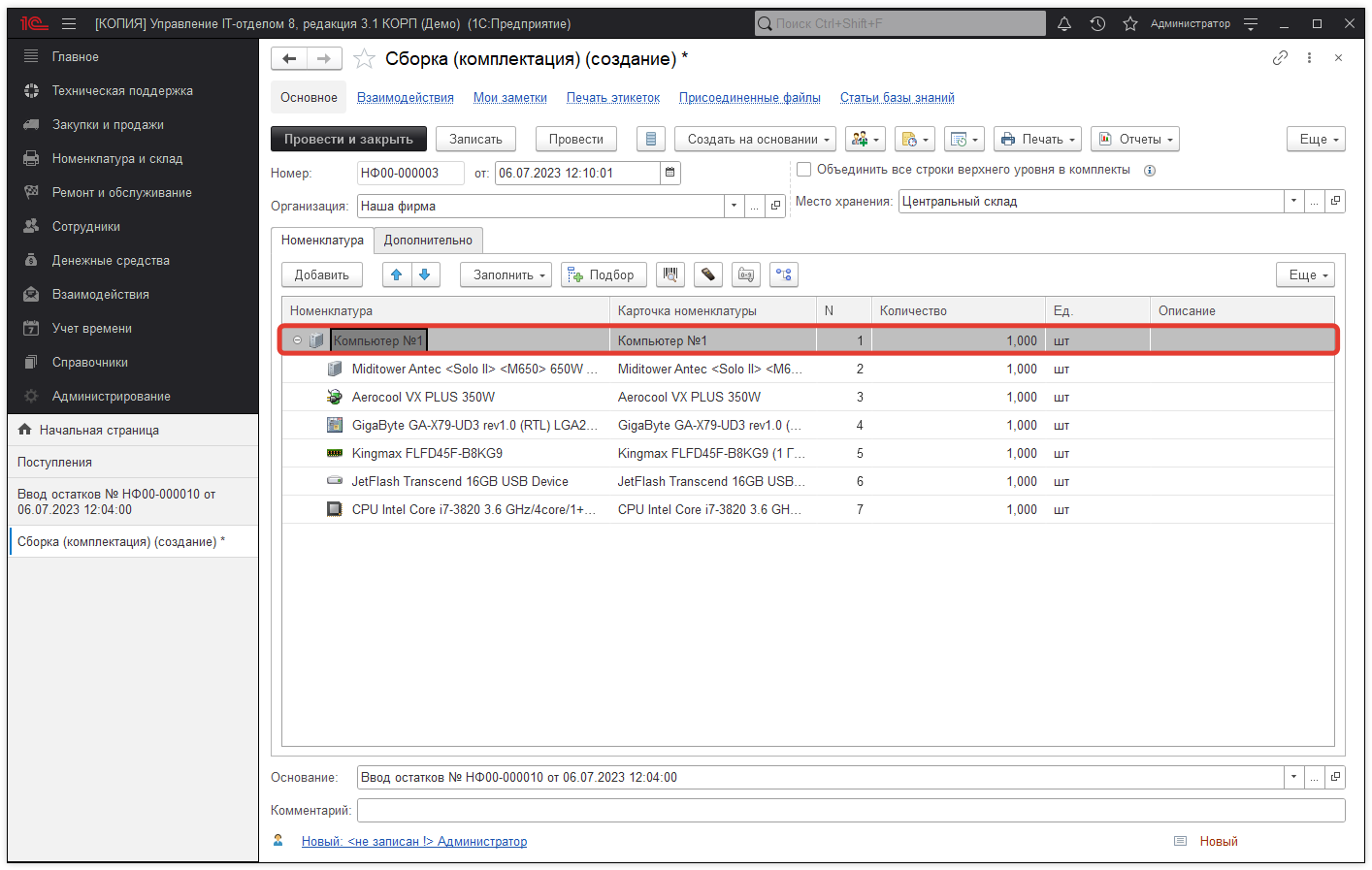The width and height of the screenshot is (1372, 870).
Task: Open the Печать этикеток link
Action: (x=612, y=97)
